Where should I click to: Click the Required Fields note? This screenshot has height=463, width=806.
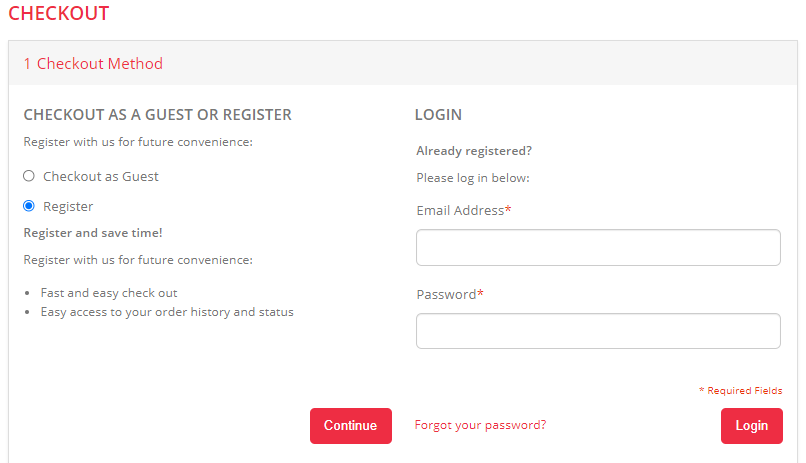[x=741, y=391]
